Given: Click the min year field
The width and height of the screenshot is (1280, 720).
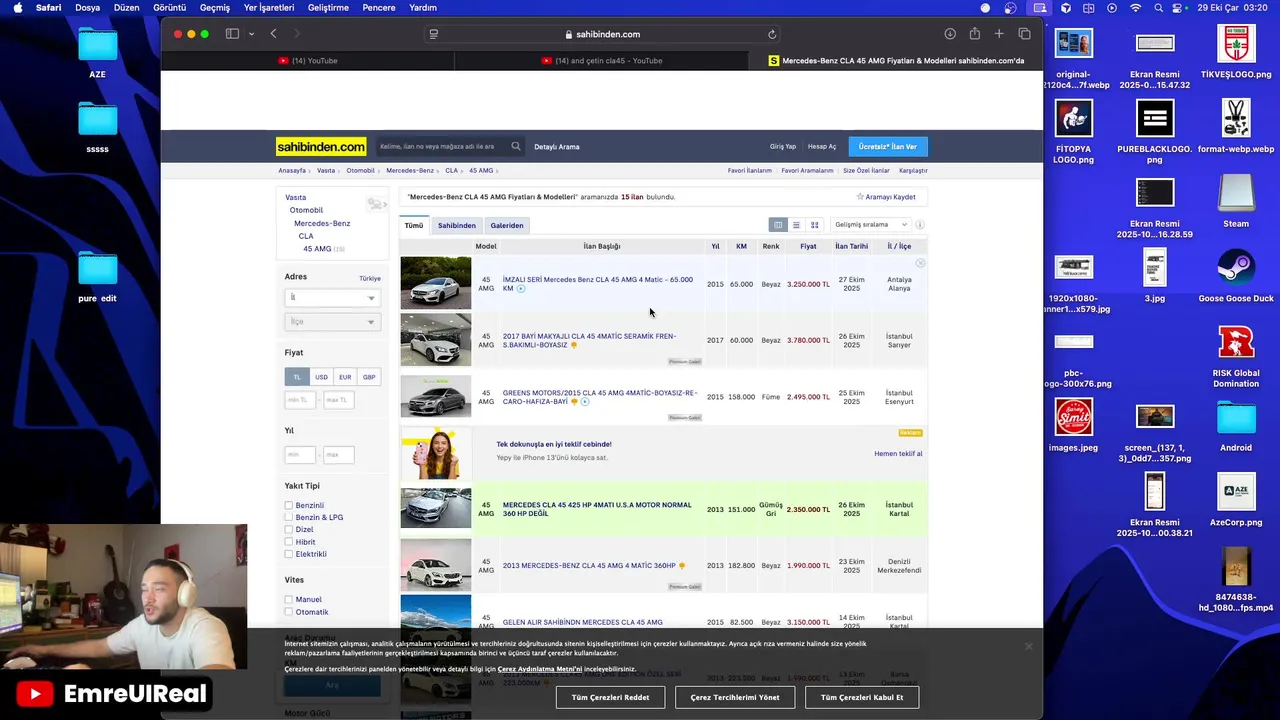Looking at the screenshot, I should pos(300,454).
